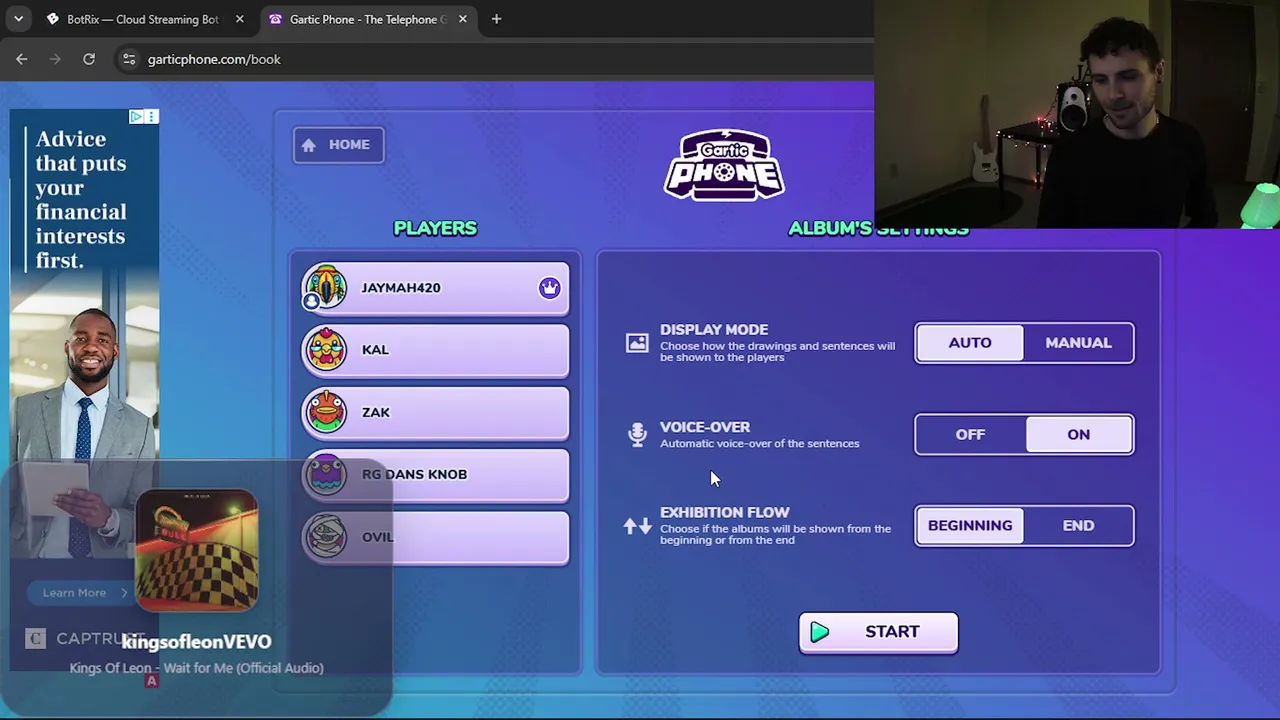1280x720 pixels.
Task: Click the Exhibition Flow arrows icon
Action: (637, 526)
